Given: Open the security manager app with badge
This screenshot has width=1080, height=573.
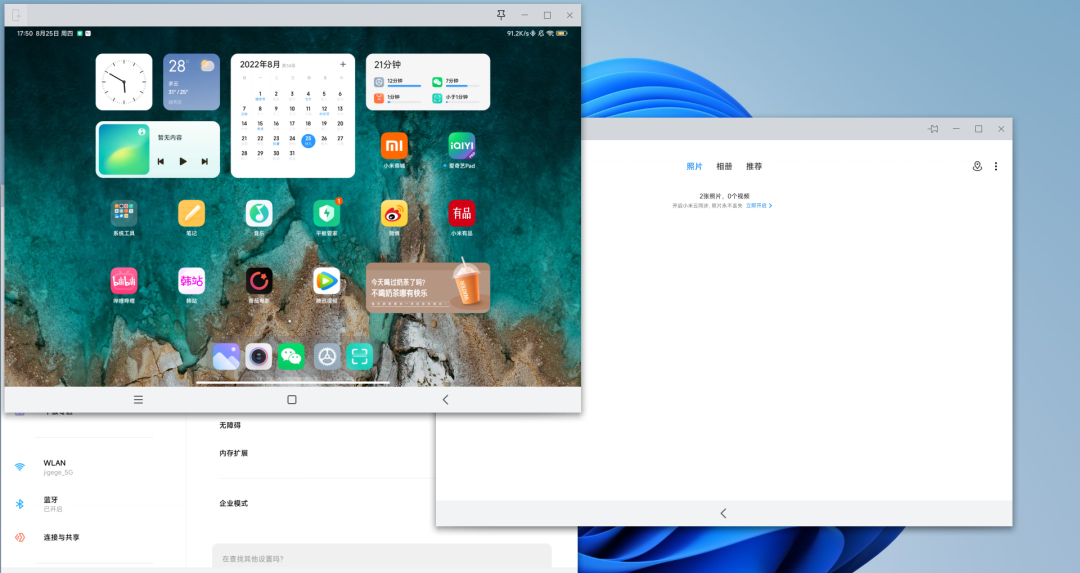Looking at the screenshot, I should (326, 213).
